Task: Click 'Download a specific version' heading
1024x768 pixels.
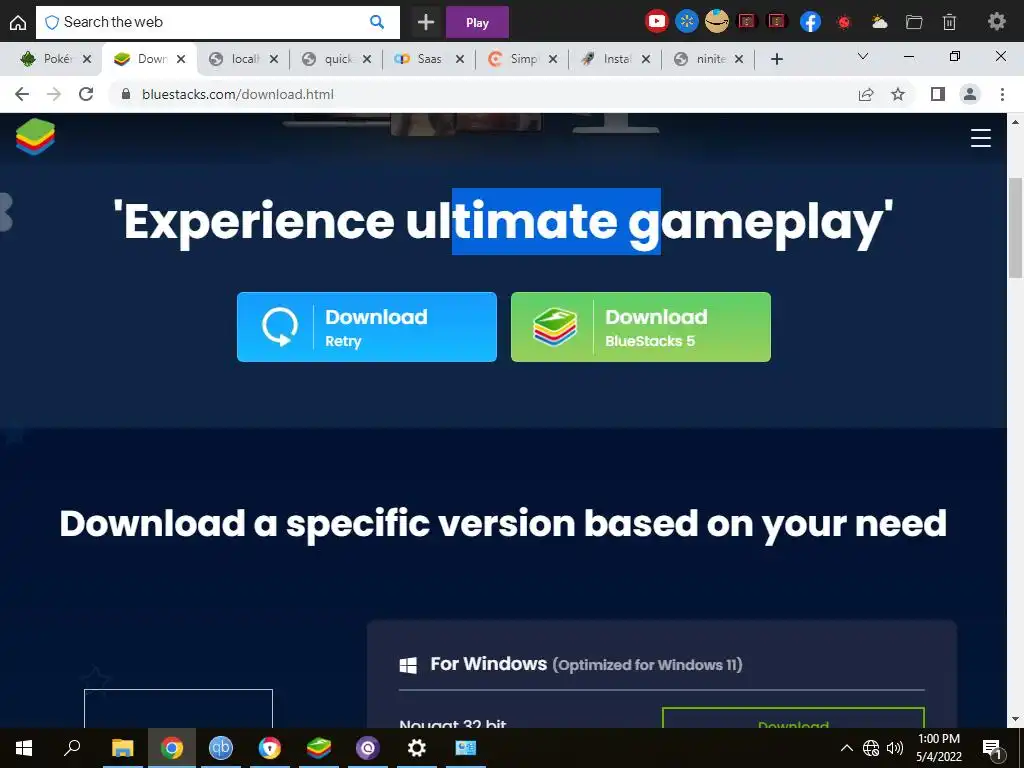Action: click(503, 525)
